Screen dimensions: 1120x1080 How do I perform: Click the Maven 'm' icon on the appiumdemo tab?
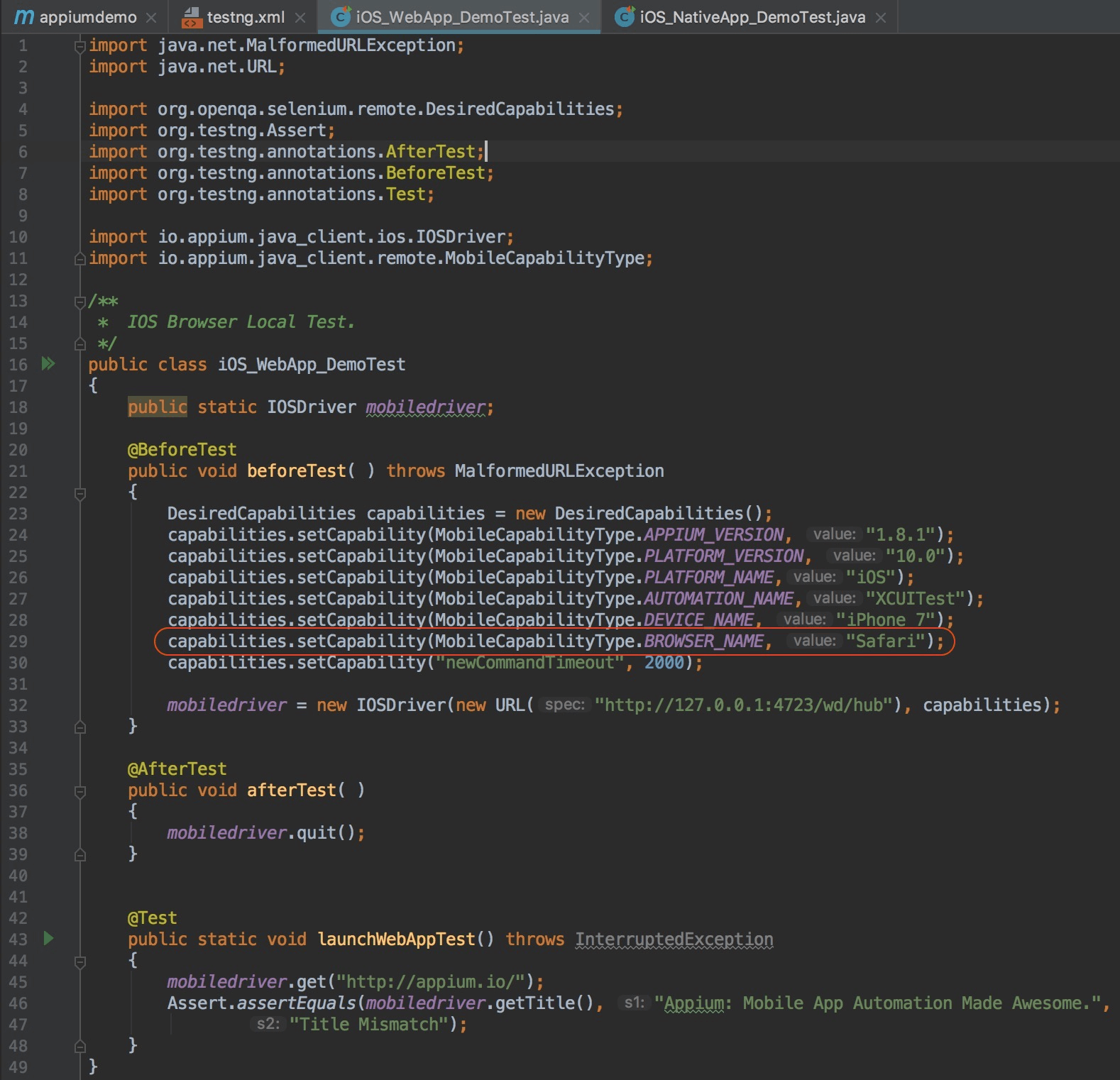(24, 18)
